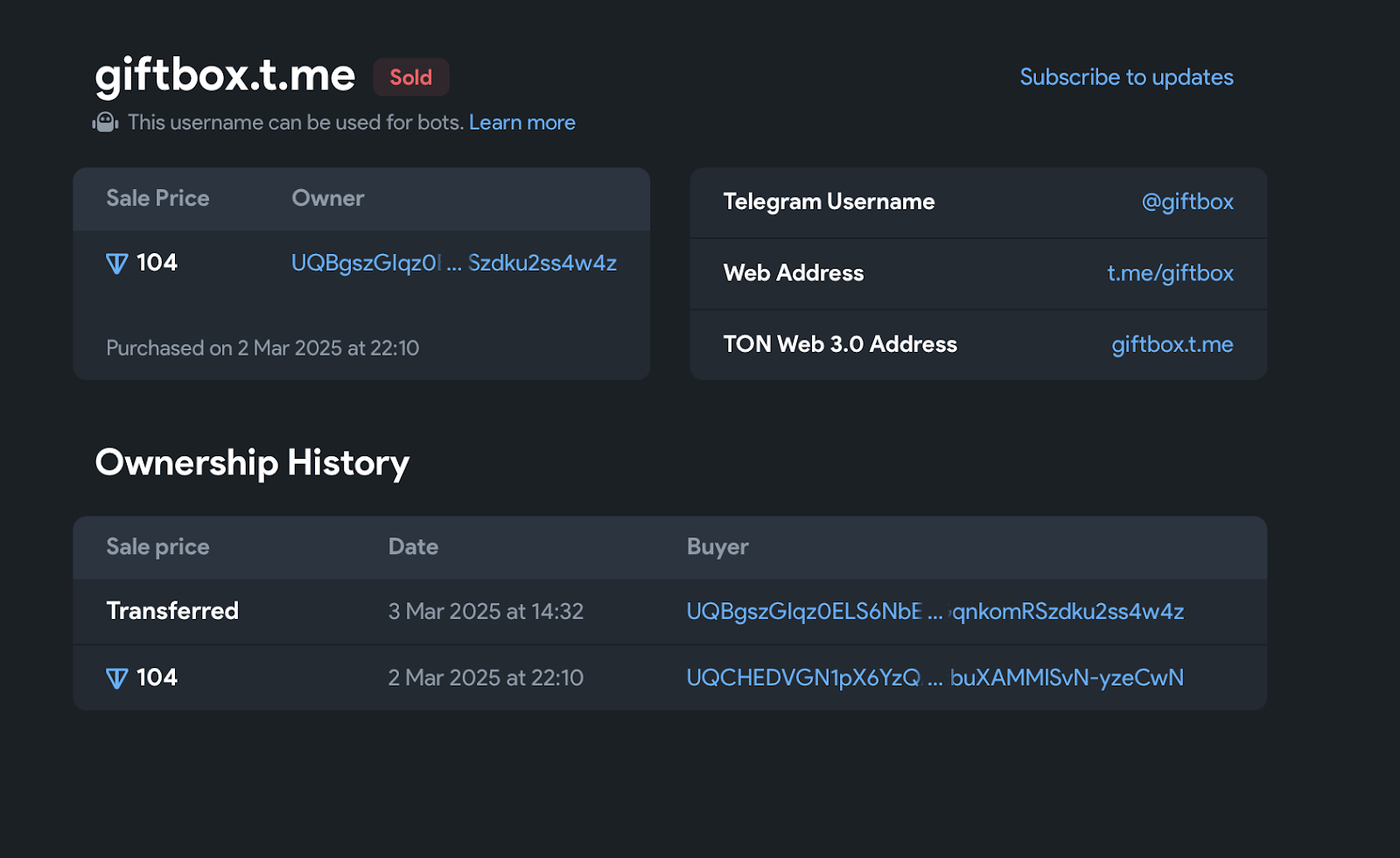Open the @giftbox Telegram username link
This screenshot has width=1400, height=858.
1187,201
